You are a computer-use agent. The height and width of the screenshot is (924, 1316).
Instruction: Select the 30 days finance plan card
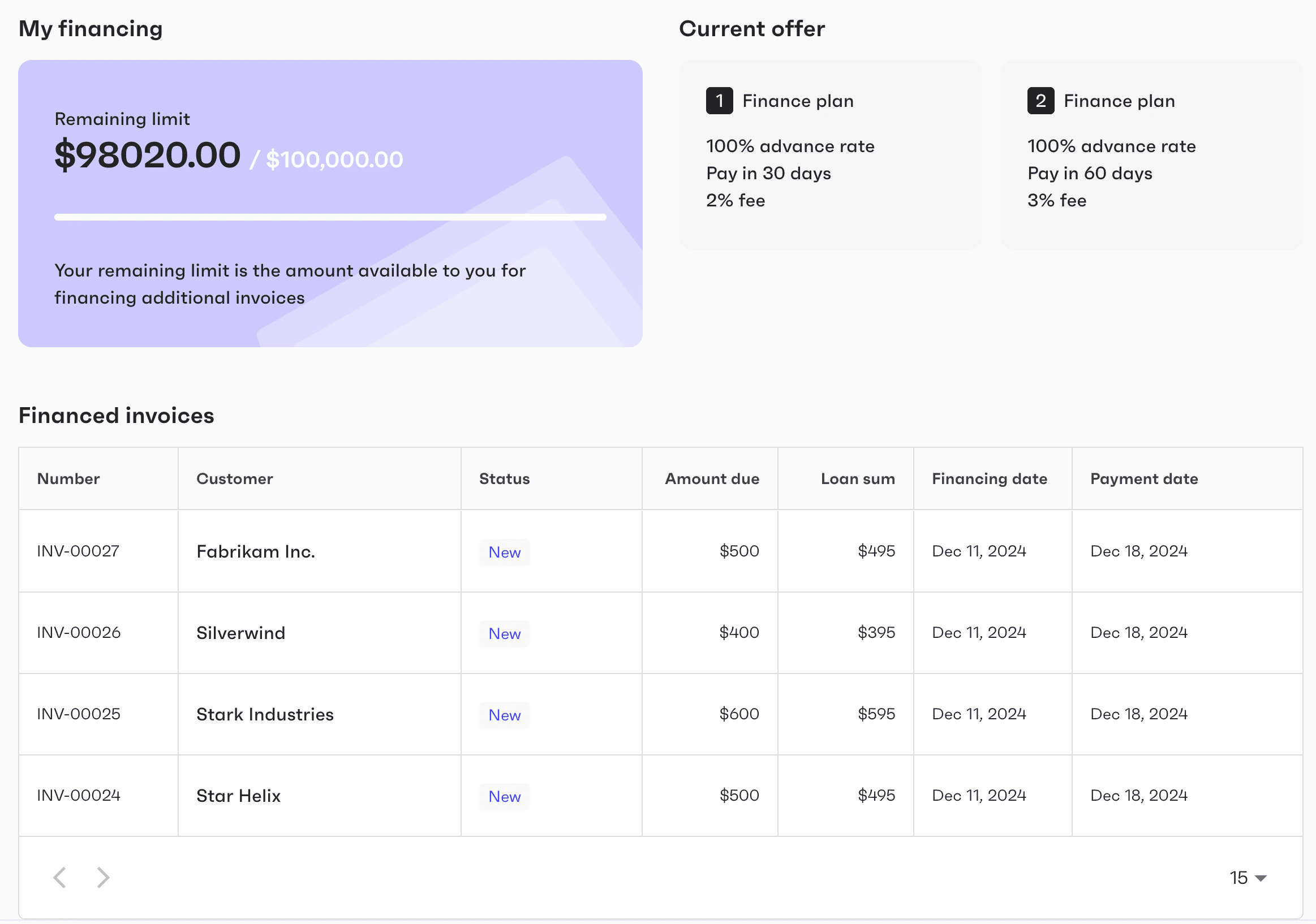pyautogui.click(x=830, y=155)
